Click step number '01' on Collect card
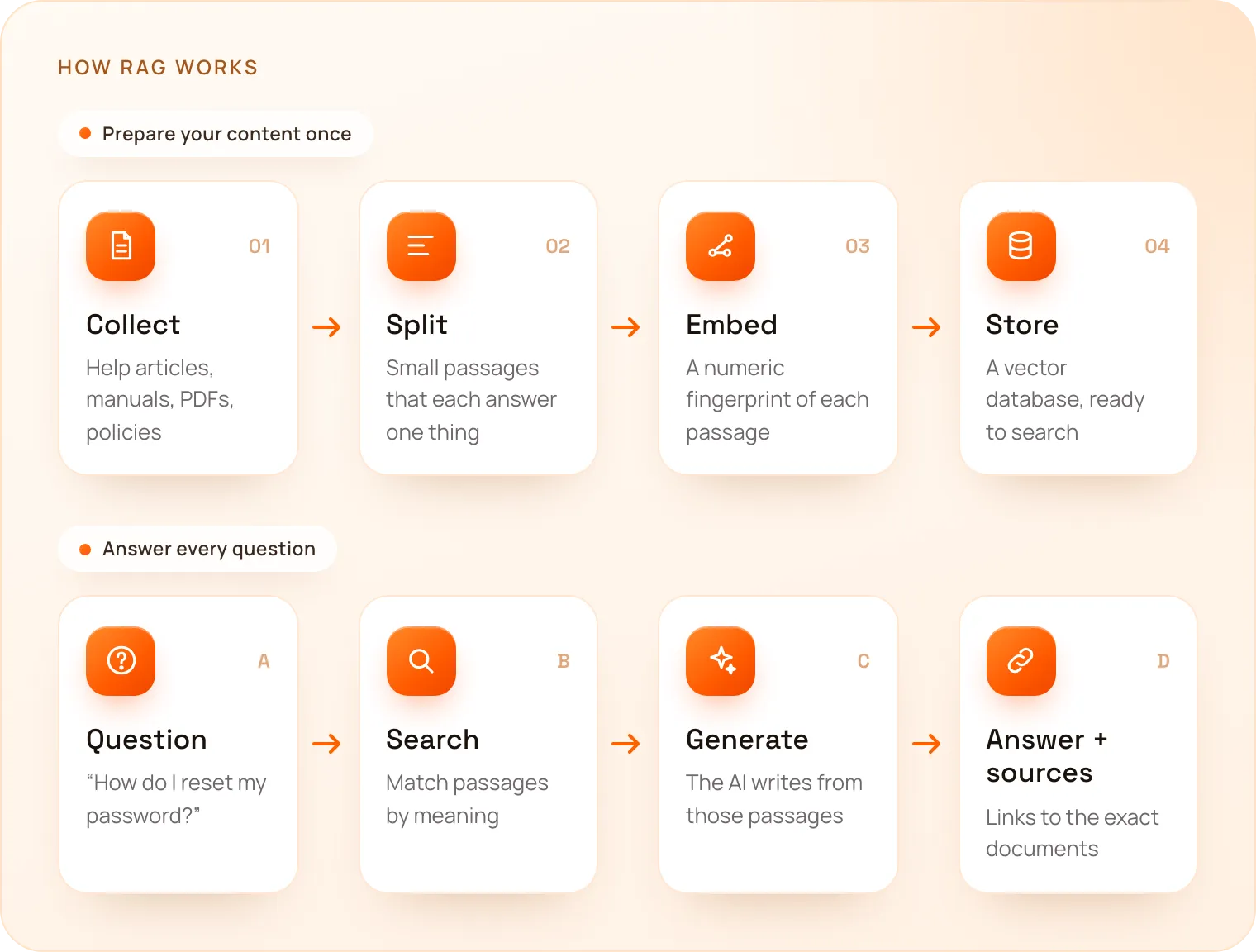The width and height of the screenshot is (1256, 952). tap(259, 246)
